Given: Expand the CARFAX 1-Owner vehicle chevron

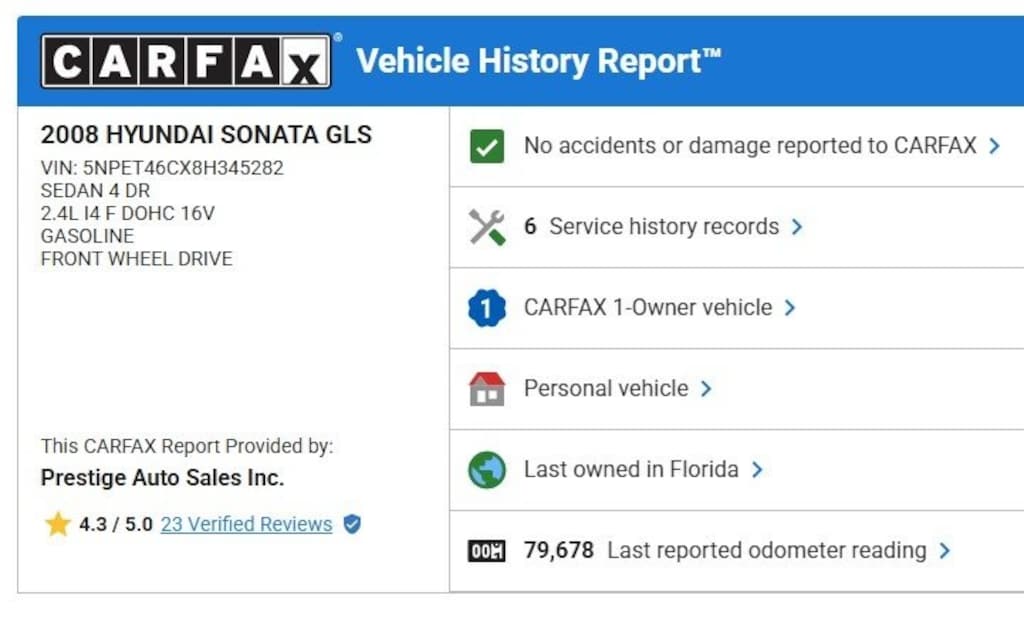Looking at the screenshot, I should click(790, 308).
